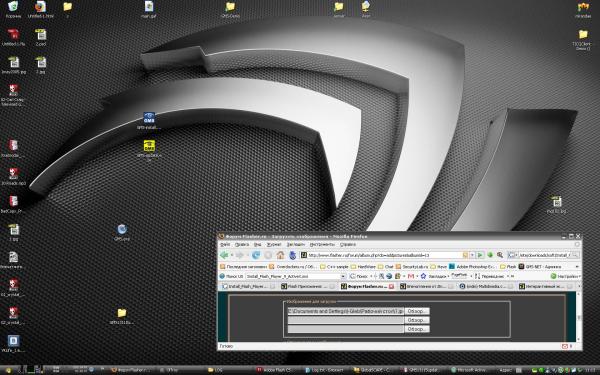The width and height of the screenshot is (600, 375).
Task: Select the BadCopy desktop icon
Action: (x=13, y=204)
